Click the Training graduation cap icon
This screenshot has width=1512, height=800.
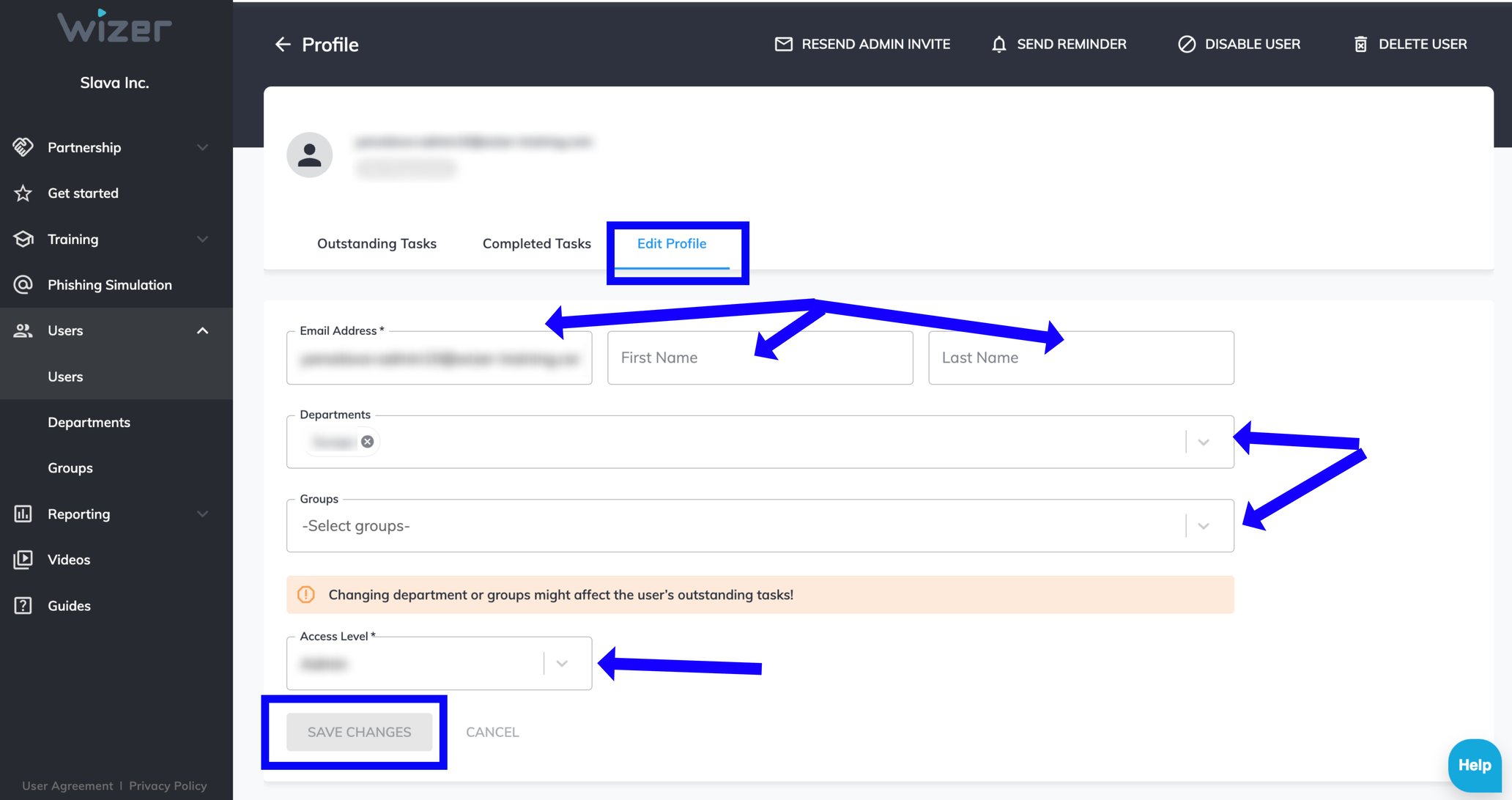23,239
